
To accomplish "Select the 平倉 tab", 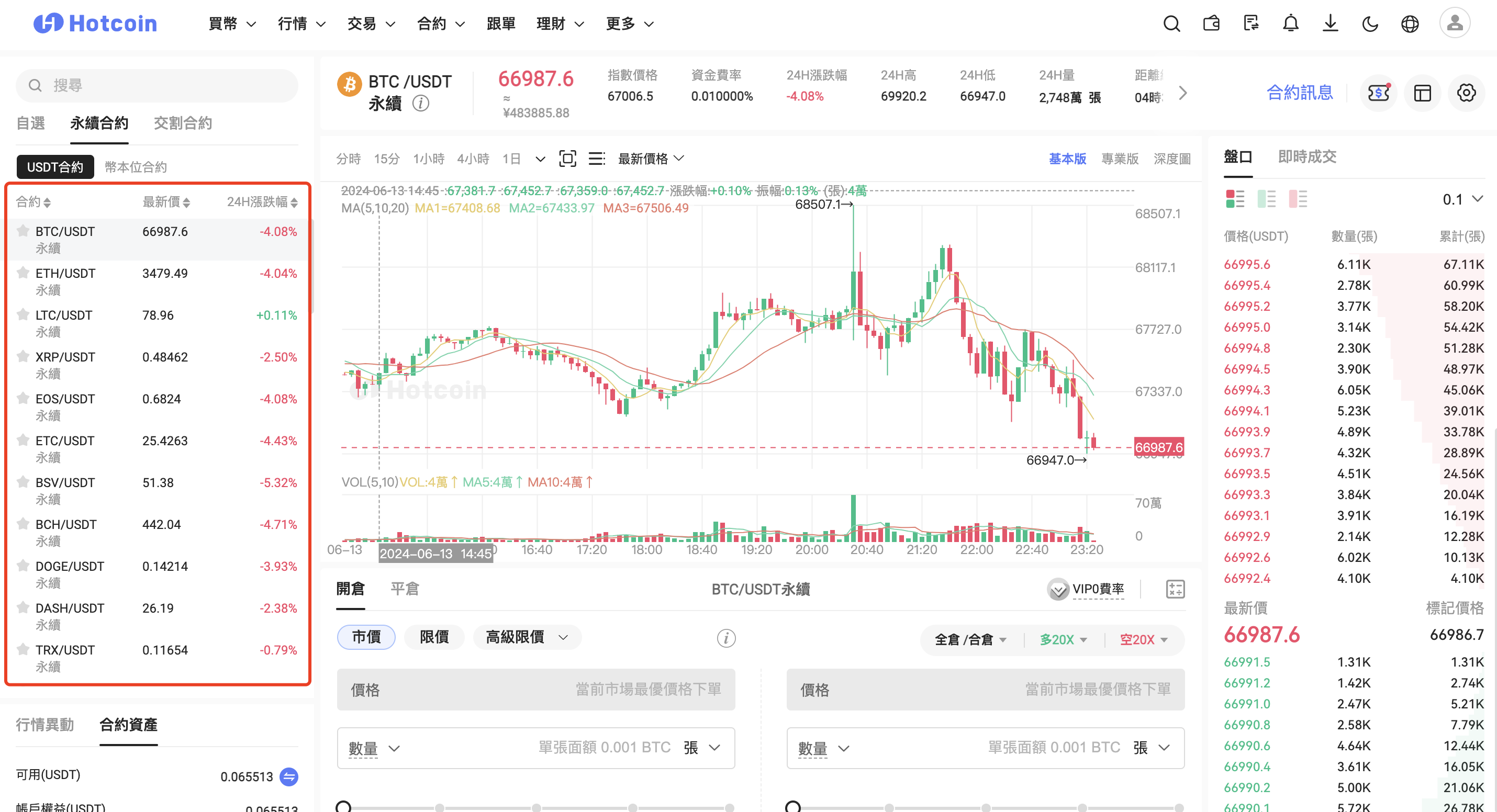I will coord(405,589).
